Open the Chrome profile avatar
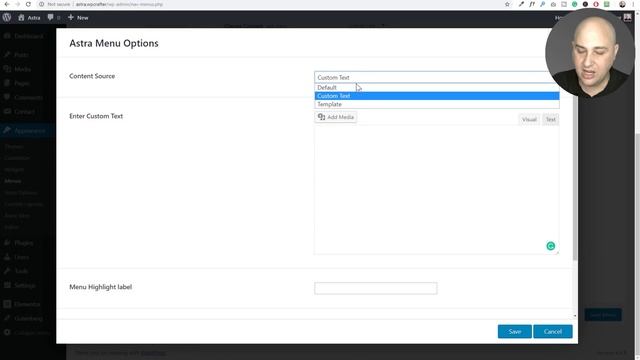Image resolution: width=640 pixels, height=360 pixels. (x=622, y=4)
